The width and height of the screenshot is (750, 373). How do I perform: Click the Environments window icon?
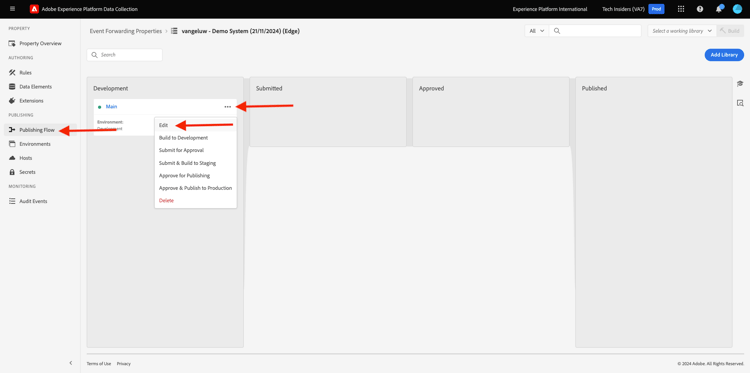pyautogui.click(x=12, y=144)
